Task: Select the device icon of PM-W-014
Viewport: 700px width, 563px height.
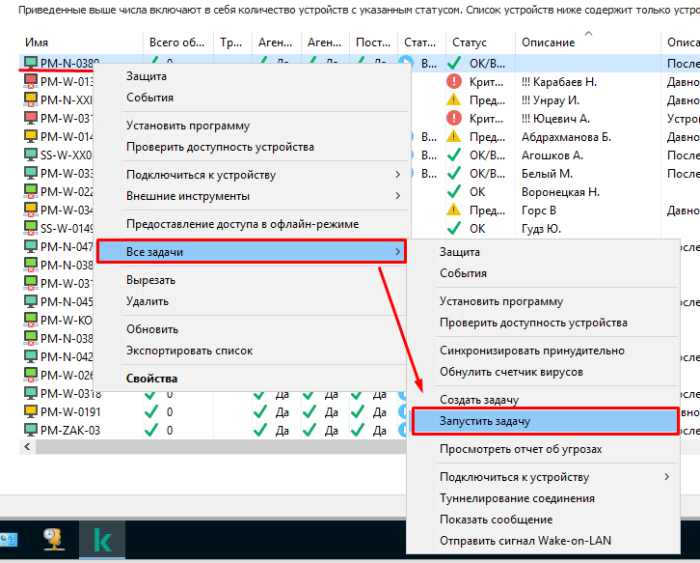Action: [x=30, y=136]
